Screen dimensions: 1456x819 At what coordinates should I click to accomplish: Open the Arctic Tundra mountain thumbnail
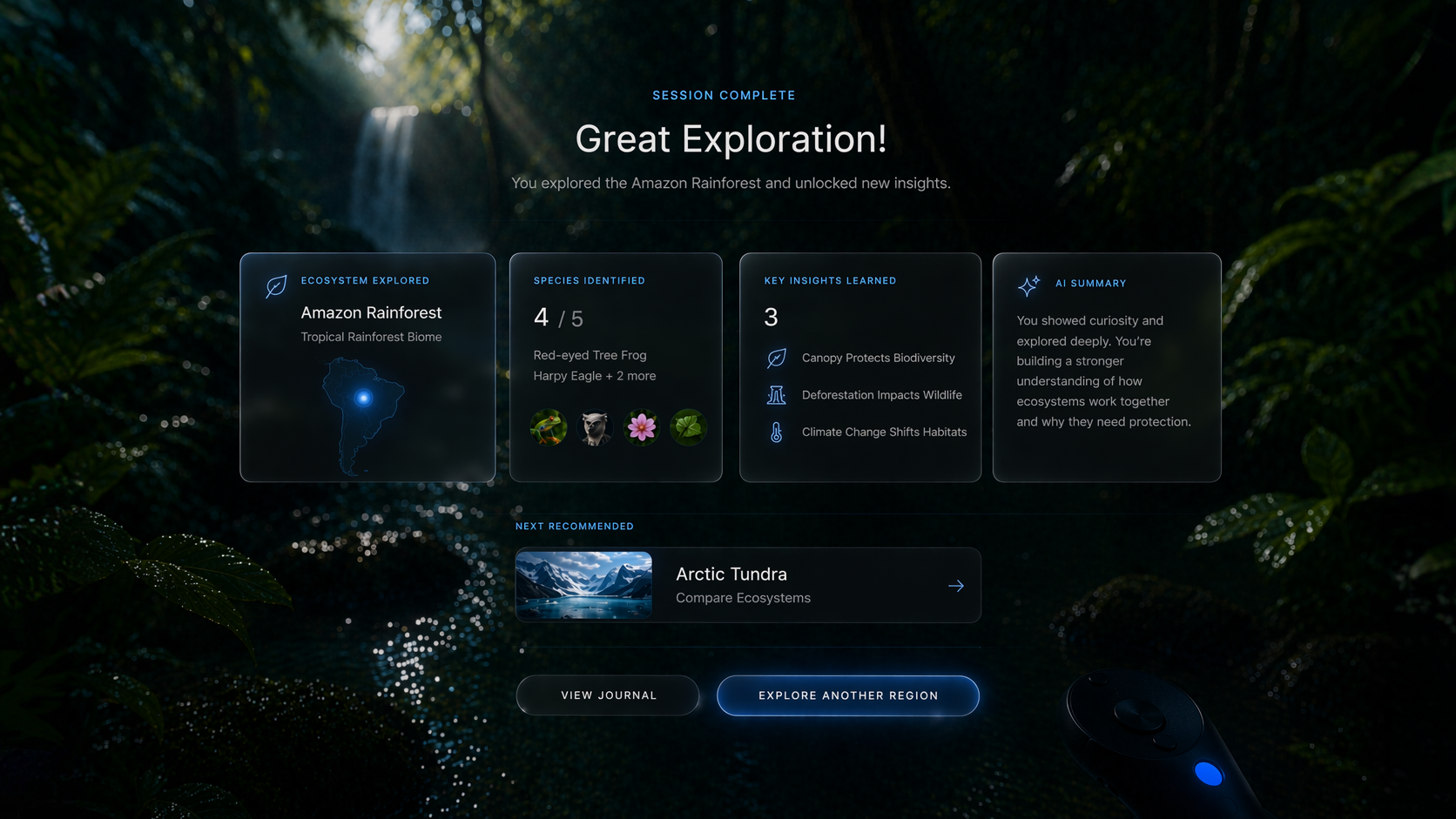583,585
